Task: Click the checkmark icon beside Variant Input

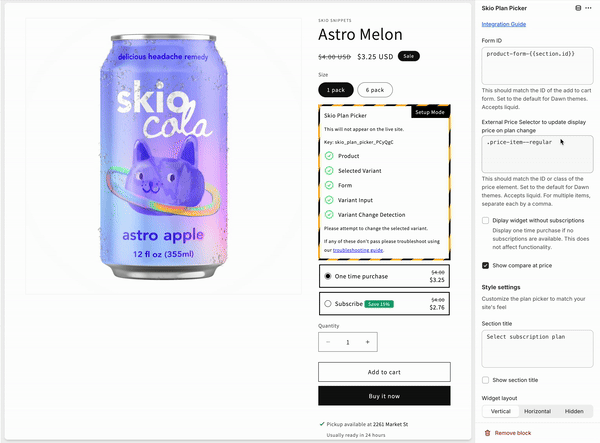Action: click(x=329, y=200)
